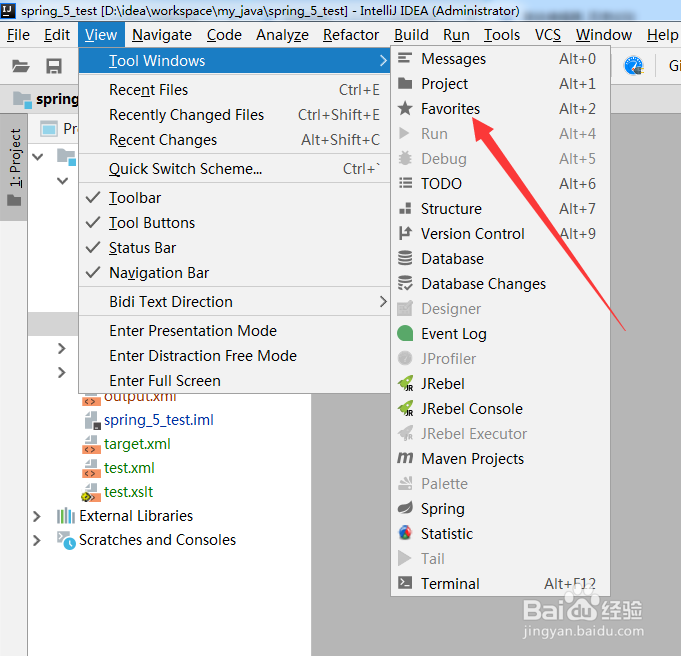Choose Enter Distraction Free Mode
The height and width of the screenshot is (656, 681).
tap(235, 356)
